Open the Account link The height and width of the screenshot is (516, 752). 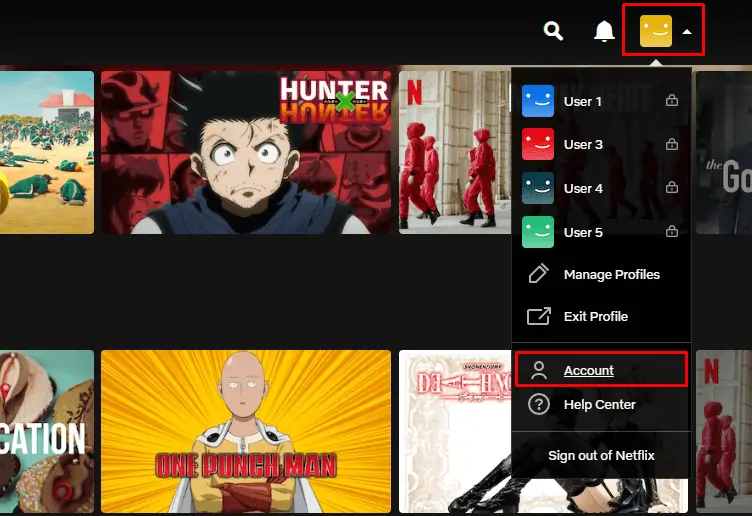click(588, 370)
